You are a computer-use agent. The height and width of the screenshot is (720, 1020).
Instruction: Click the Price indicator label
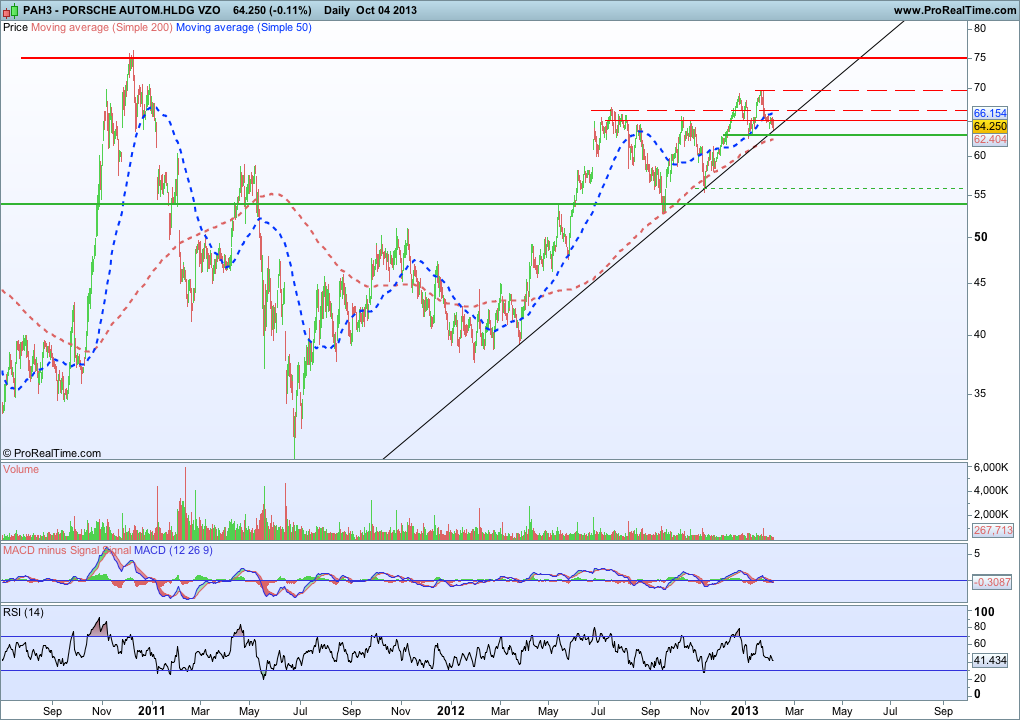16,27
